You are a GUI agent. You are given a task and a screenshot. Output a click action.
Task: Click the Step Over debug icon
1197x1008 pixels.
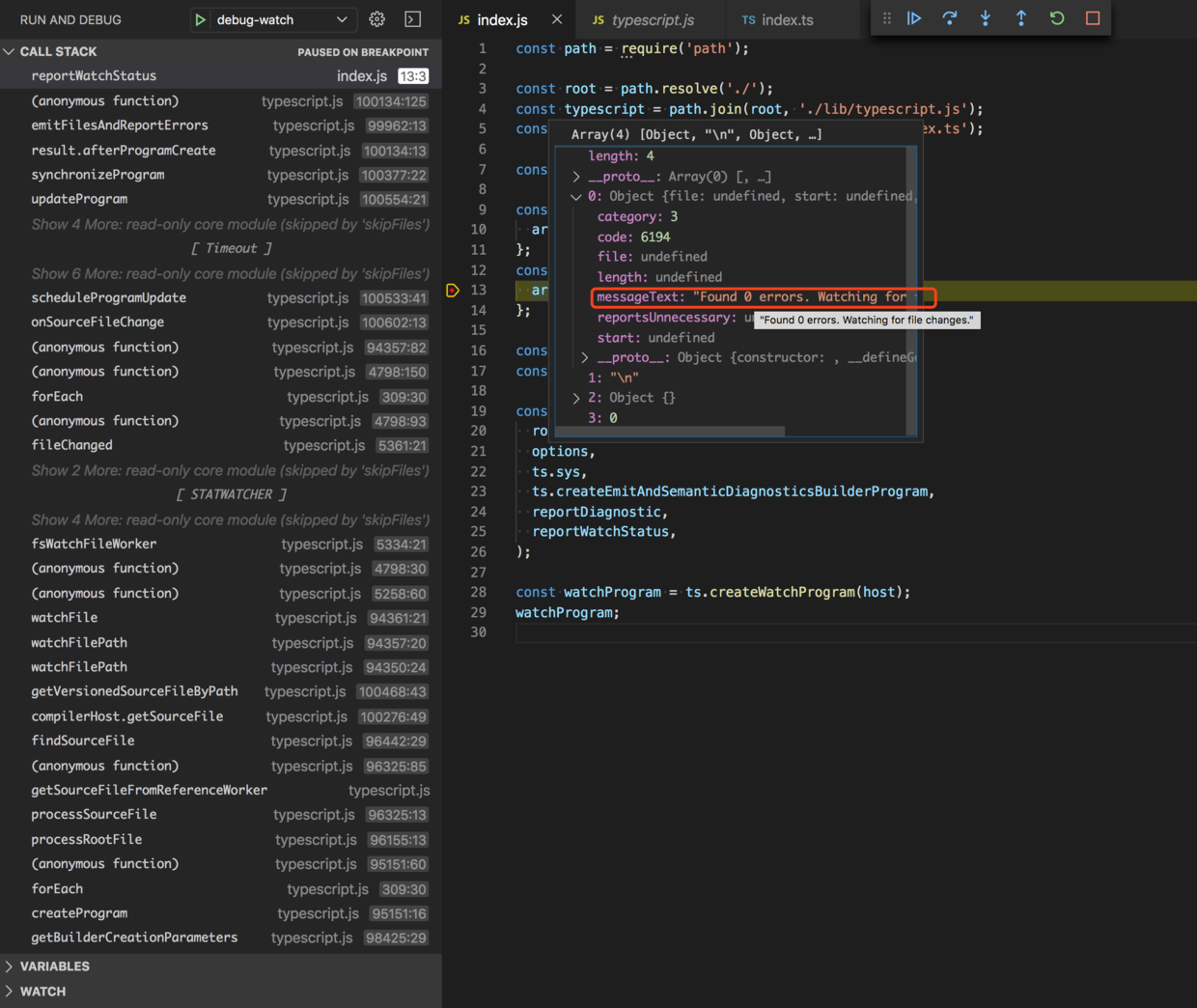coord(950,18)
